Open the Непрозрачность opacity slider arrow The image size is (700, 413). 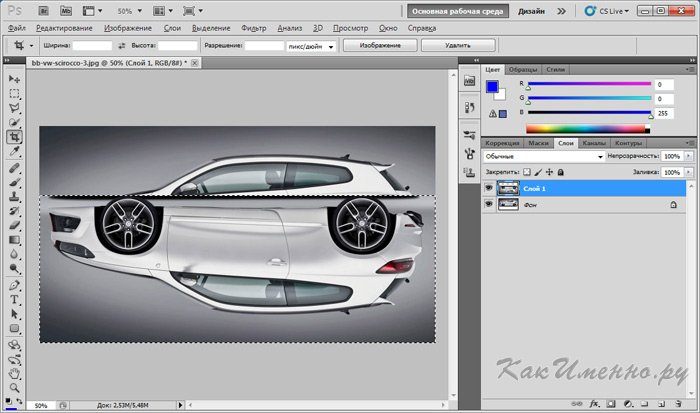pos(689,156)
